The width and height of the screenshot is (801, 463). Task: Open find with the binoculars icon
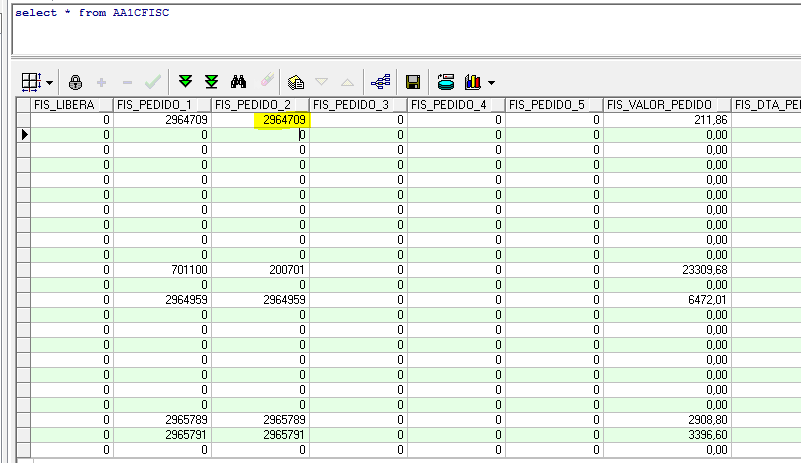point(238,82)
